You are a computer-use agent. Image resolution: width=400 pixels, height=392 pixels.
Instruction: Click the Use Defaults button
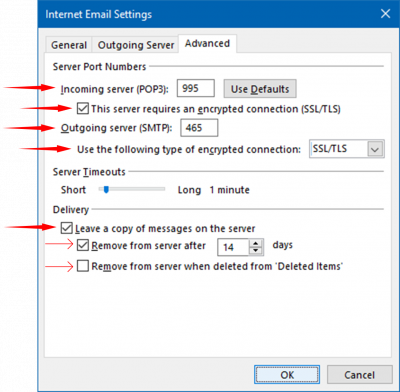[x=260, y=89]
